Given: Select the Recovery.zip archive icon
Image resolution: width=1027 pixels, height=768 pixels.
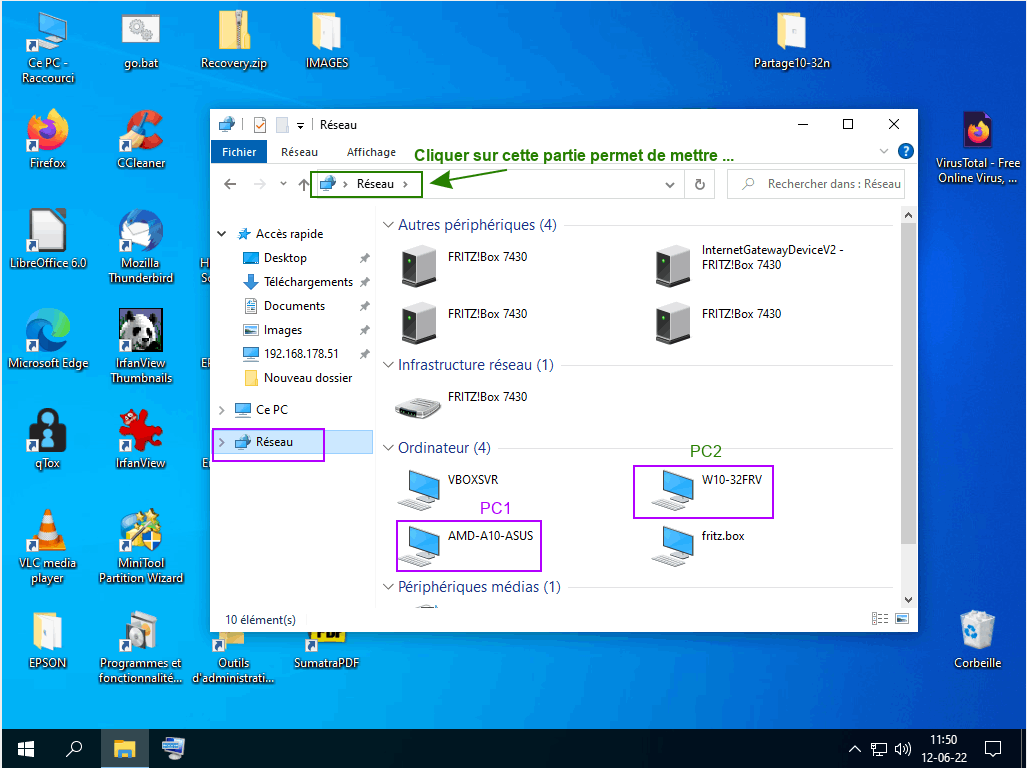Looking at the screenshot, I should (x=234, y=41).
